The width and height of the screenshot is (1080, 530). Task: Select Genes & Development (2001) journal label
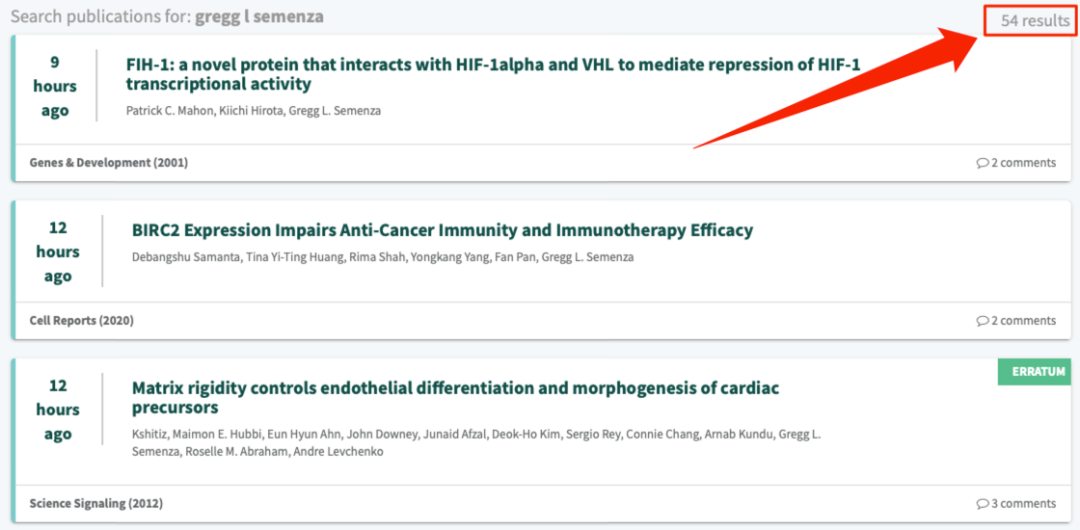(109, 163)
